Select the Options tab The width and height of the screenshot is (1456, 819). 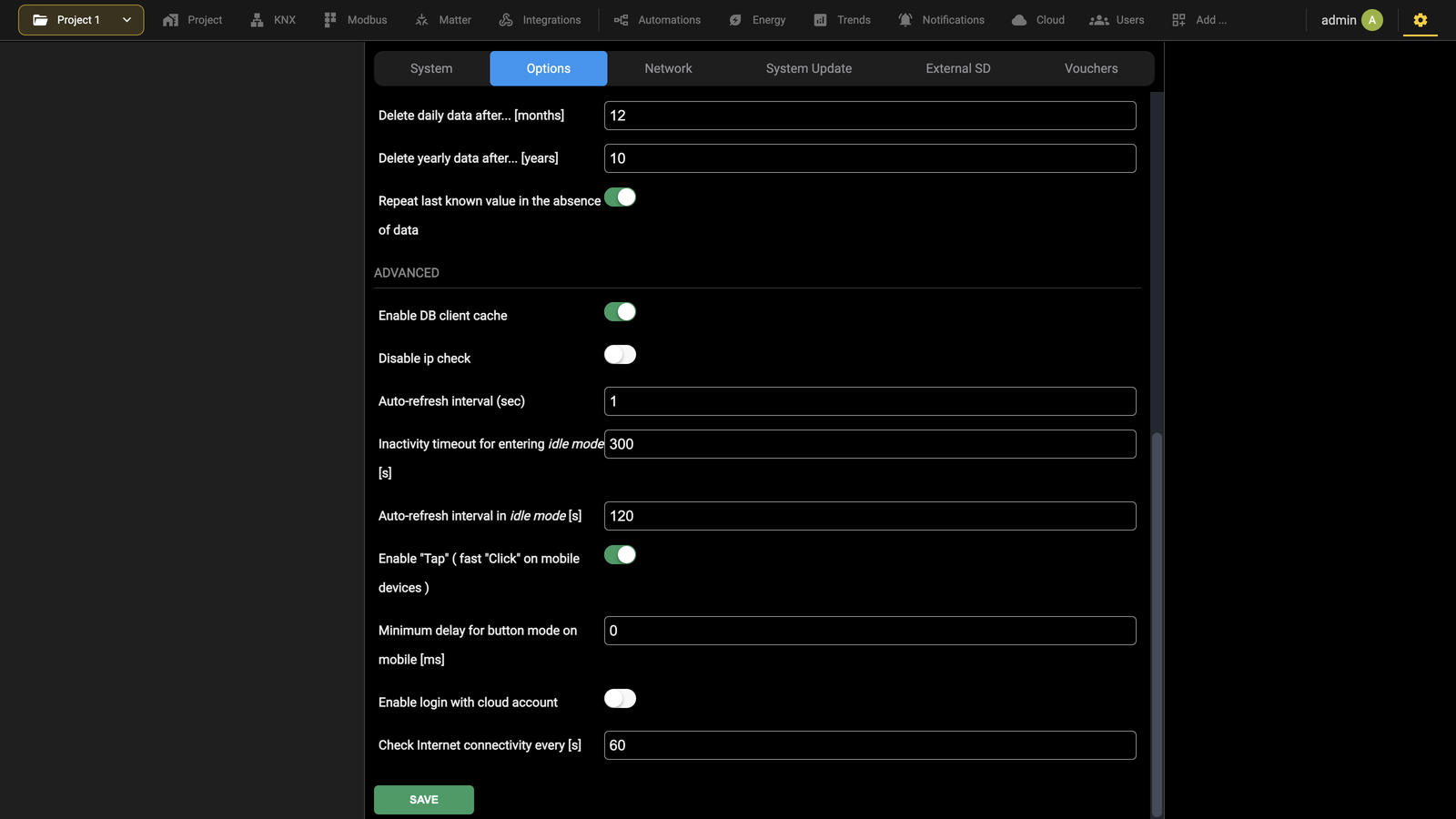(x=549, y=68)
